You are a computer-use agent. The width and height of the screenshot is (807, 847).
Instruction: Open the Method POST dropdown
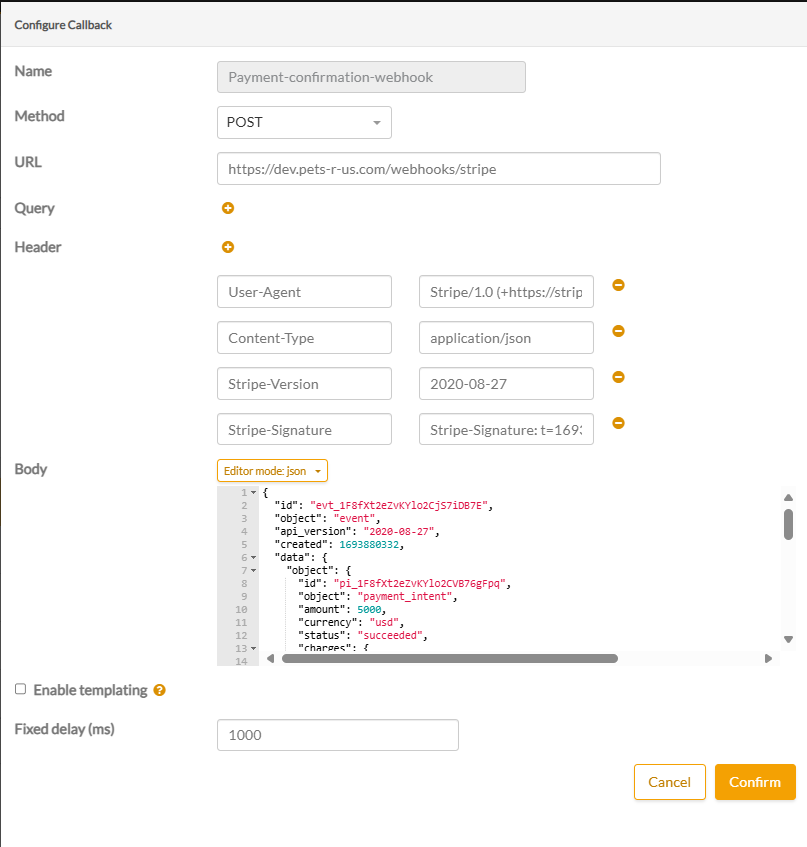tap(304, 122)
